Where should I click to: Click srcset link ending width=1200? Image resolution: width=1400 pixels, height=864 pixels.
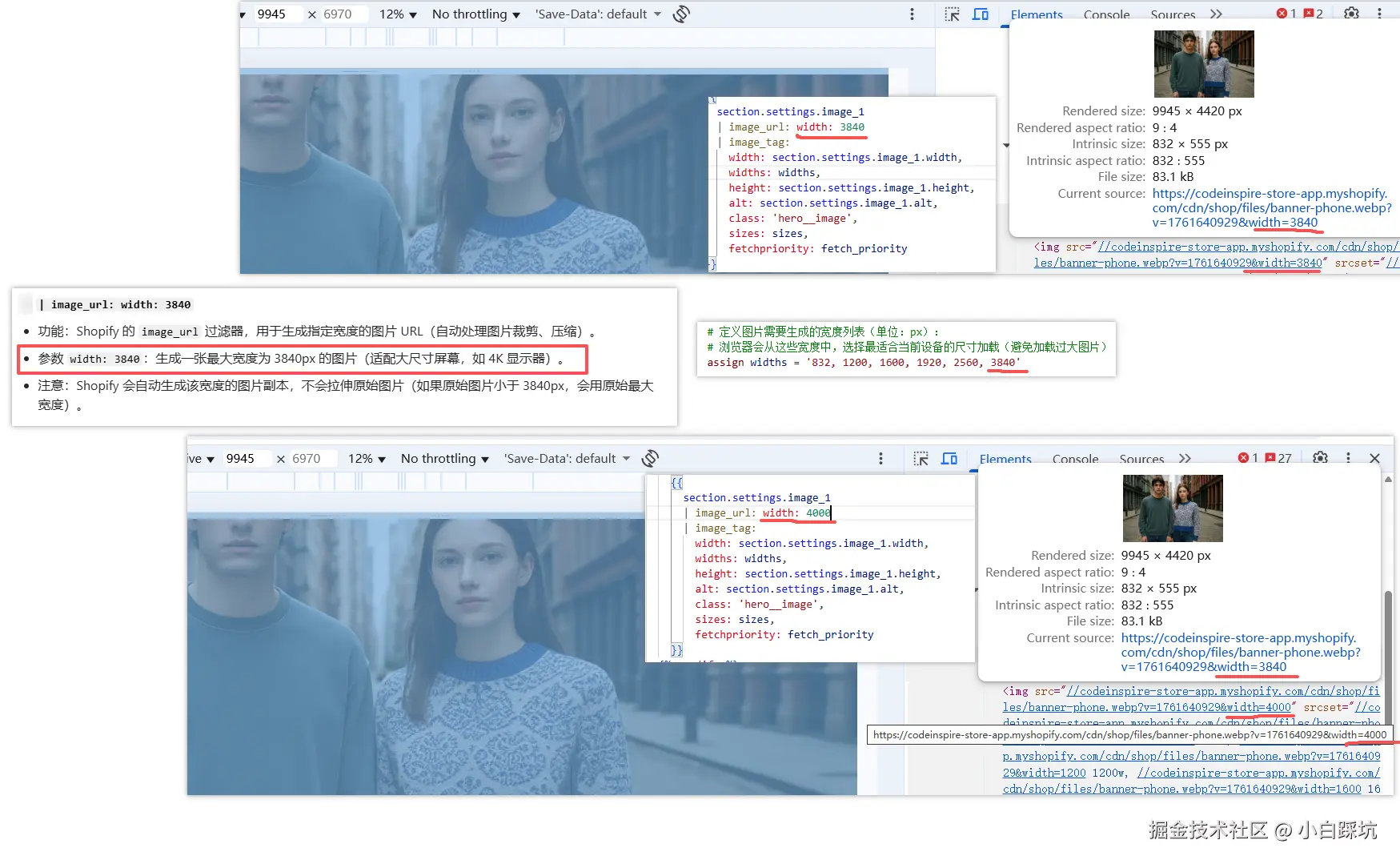click(x=1191, y=764)
